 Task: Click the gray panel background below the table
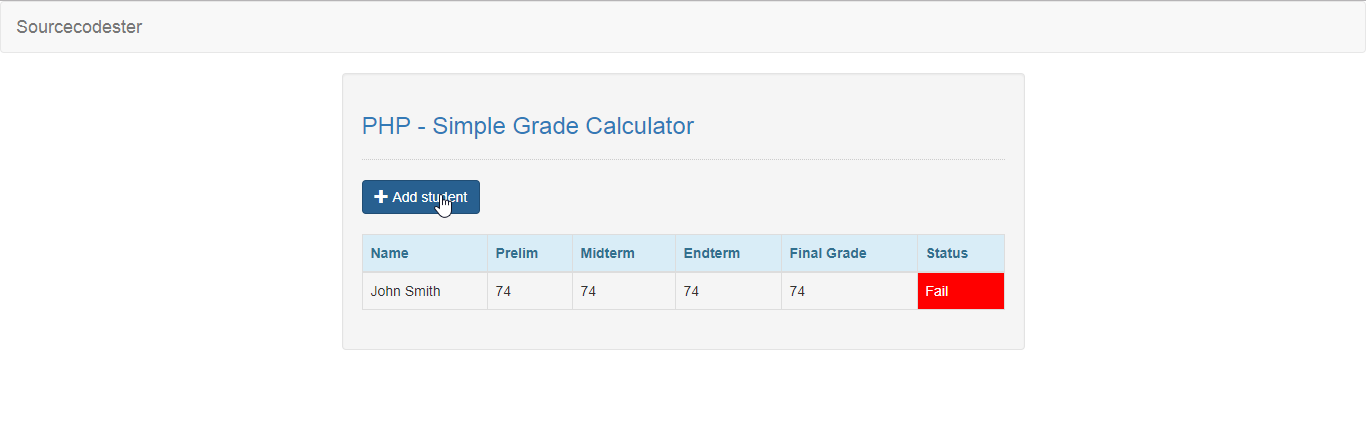click(683, 329)
